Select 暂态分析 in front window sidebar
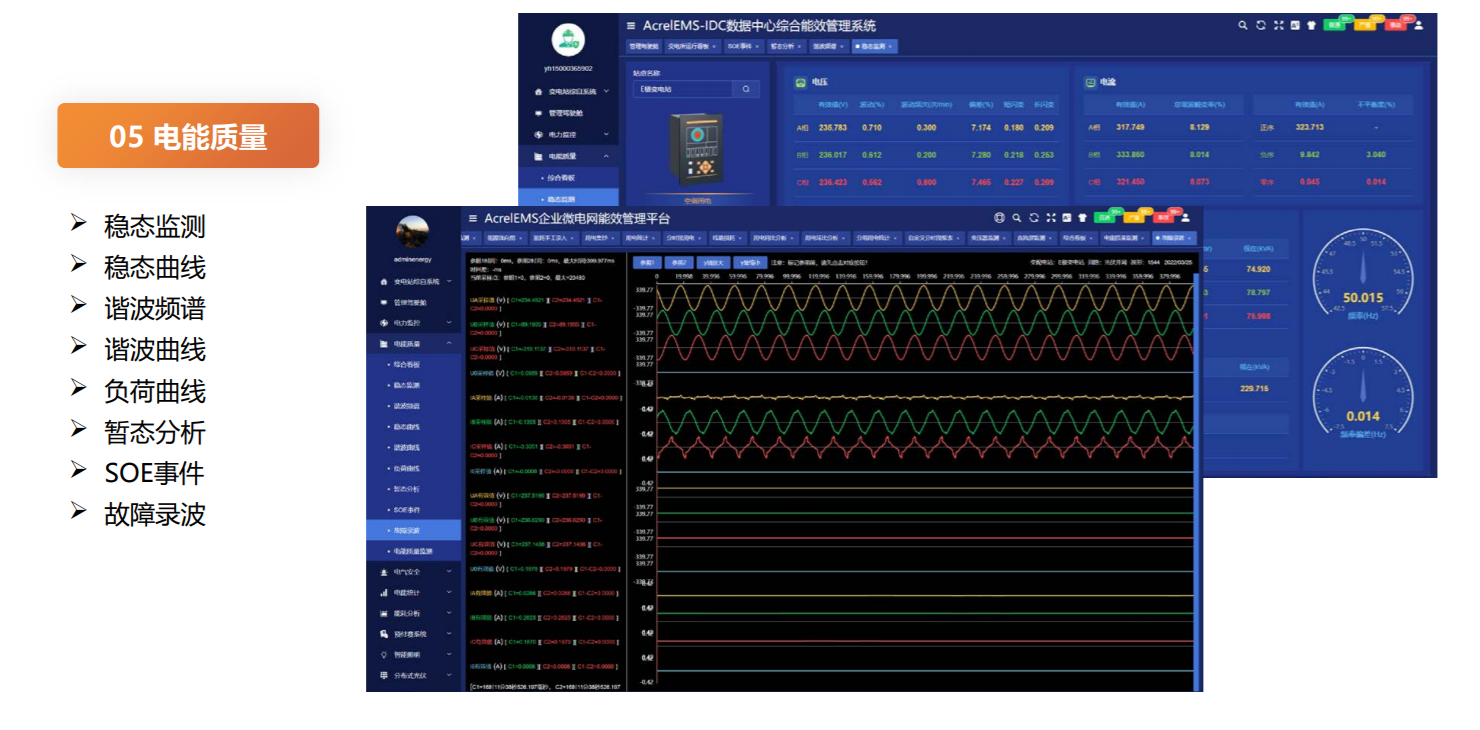1480x730 pixels. point(414,489)
